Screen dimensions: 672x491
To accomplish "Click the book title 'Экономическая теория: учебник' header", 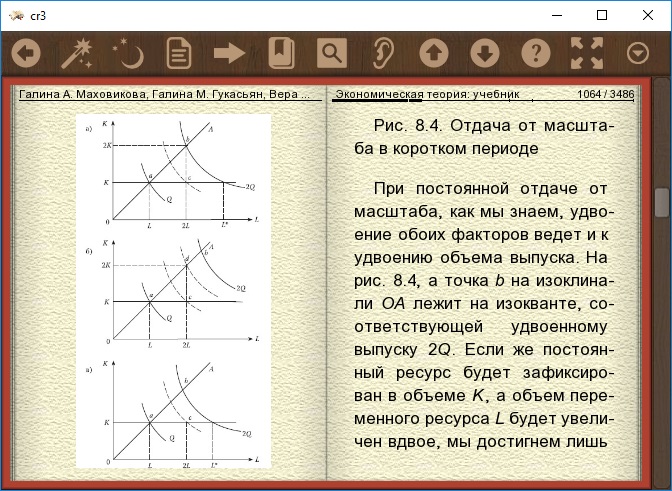I will coord(427,95).
